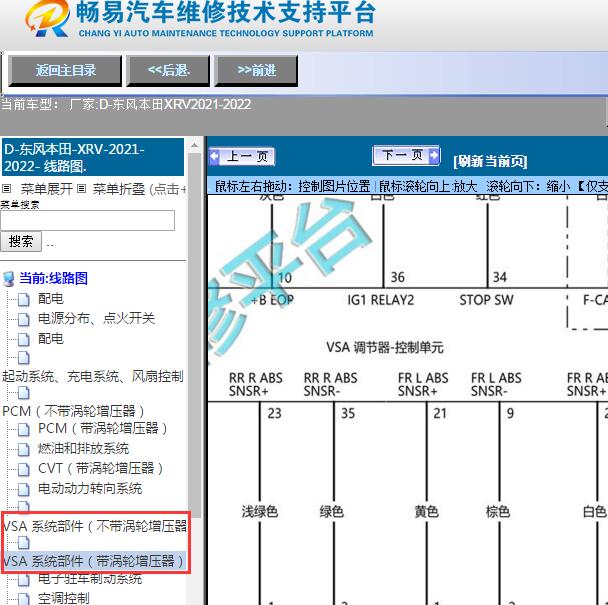Collapse all menus via 菜单折叠
Image resolution: width=608 pixels, height=605 pixels.
[x=119, y=189]
